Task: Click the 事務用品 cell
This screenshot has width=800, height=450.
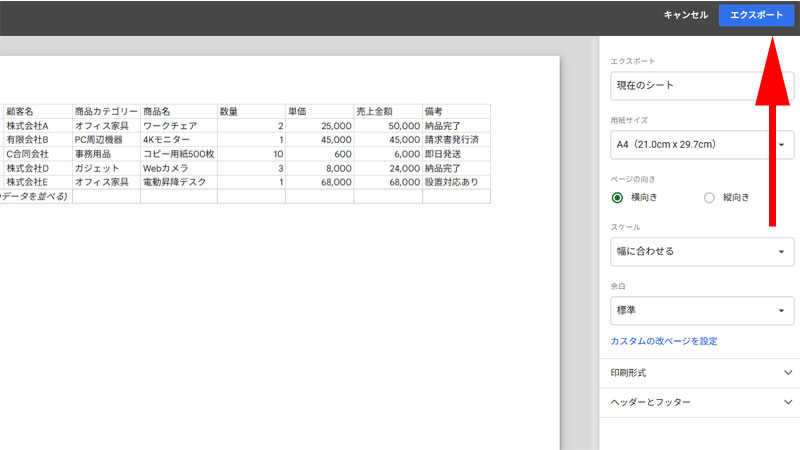Action: click(106, 154)
